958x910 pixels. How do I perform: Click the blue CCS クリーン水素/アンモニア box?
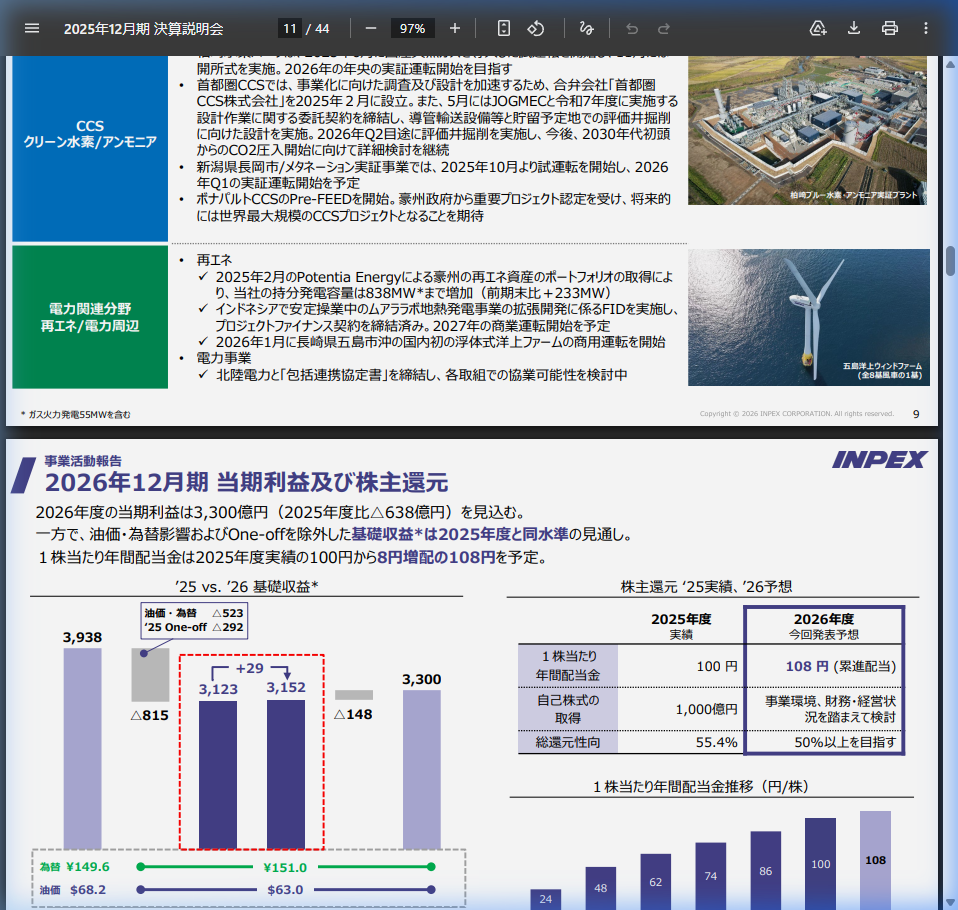tap(90, 149)
